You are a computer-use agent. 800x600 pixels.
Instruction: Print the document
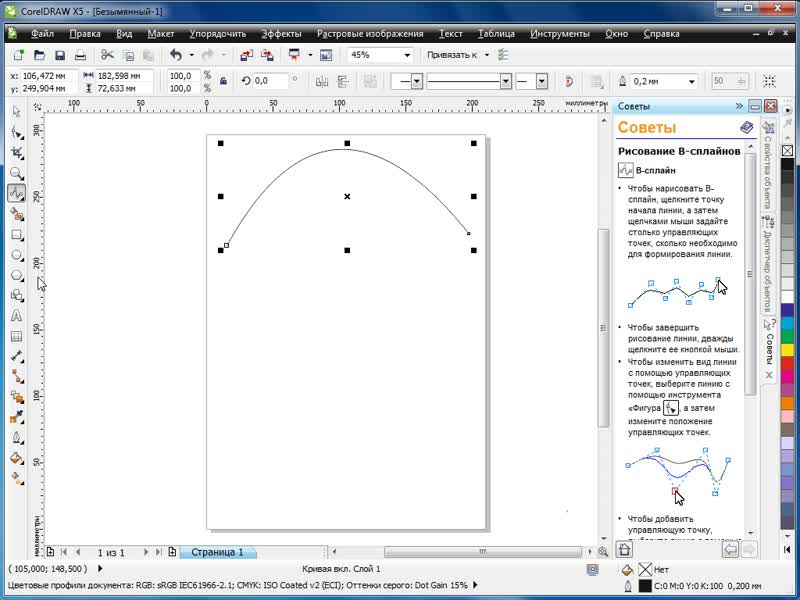(x=80, y=55)
